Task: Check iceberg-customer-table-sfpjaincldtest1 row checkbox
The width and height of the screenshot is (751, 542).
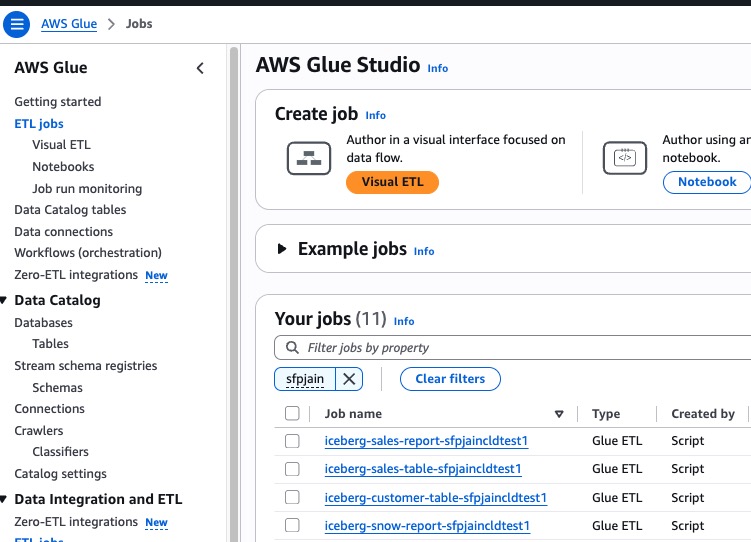Action: tap(292, 497)
